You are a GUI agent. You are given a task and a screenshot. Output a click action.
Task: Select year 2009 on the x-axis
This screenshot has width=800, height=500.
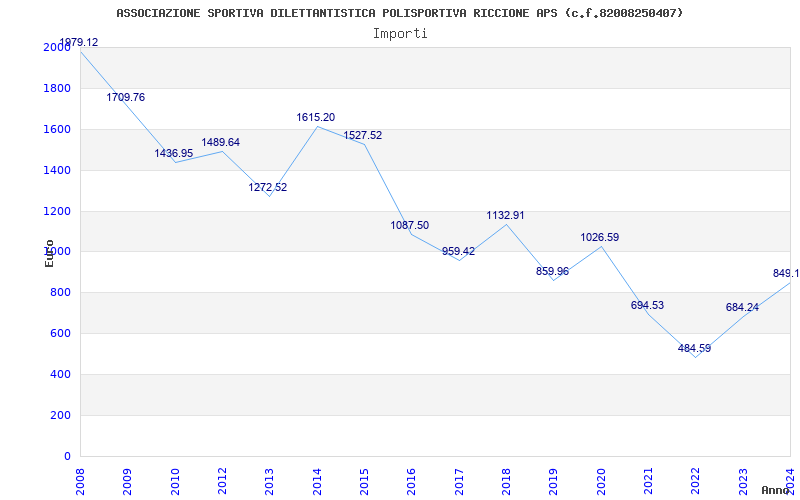tap(128, 481)
